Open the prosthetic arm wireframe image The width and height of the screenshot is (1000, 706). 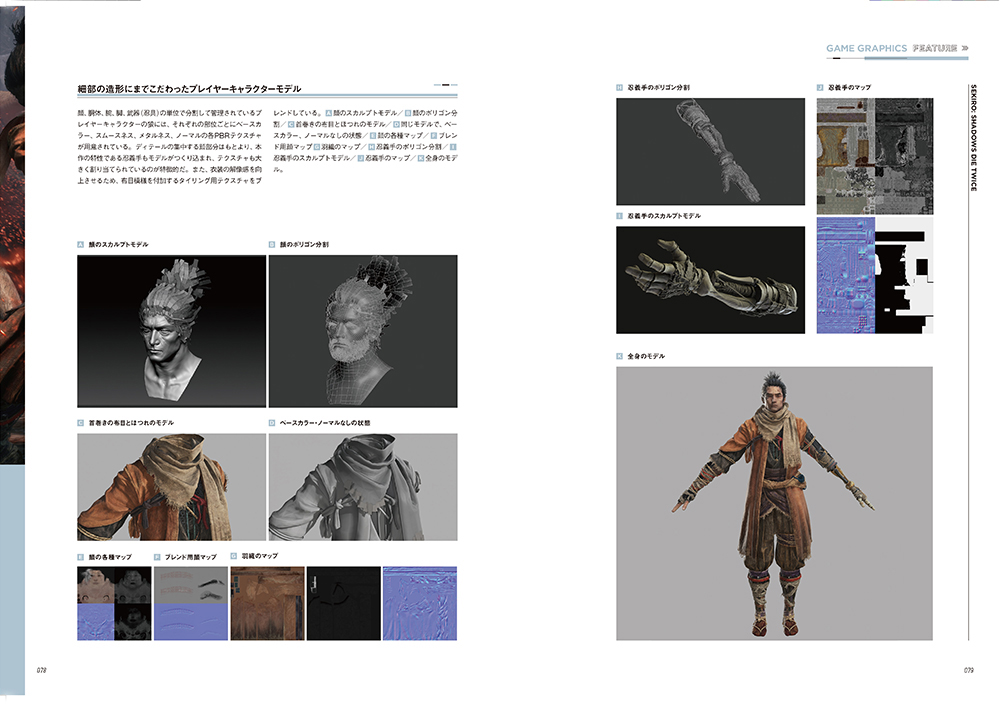[710, 151]
